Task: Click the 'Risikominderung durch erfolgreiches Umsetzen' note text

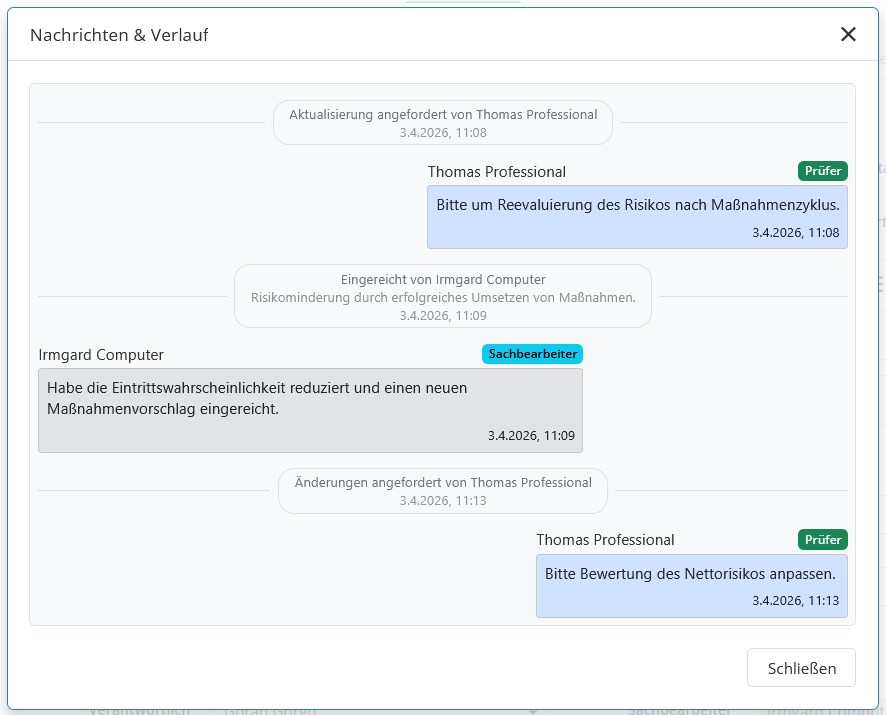Action: [x=443, y=297]
